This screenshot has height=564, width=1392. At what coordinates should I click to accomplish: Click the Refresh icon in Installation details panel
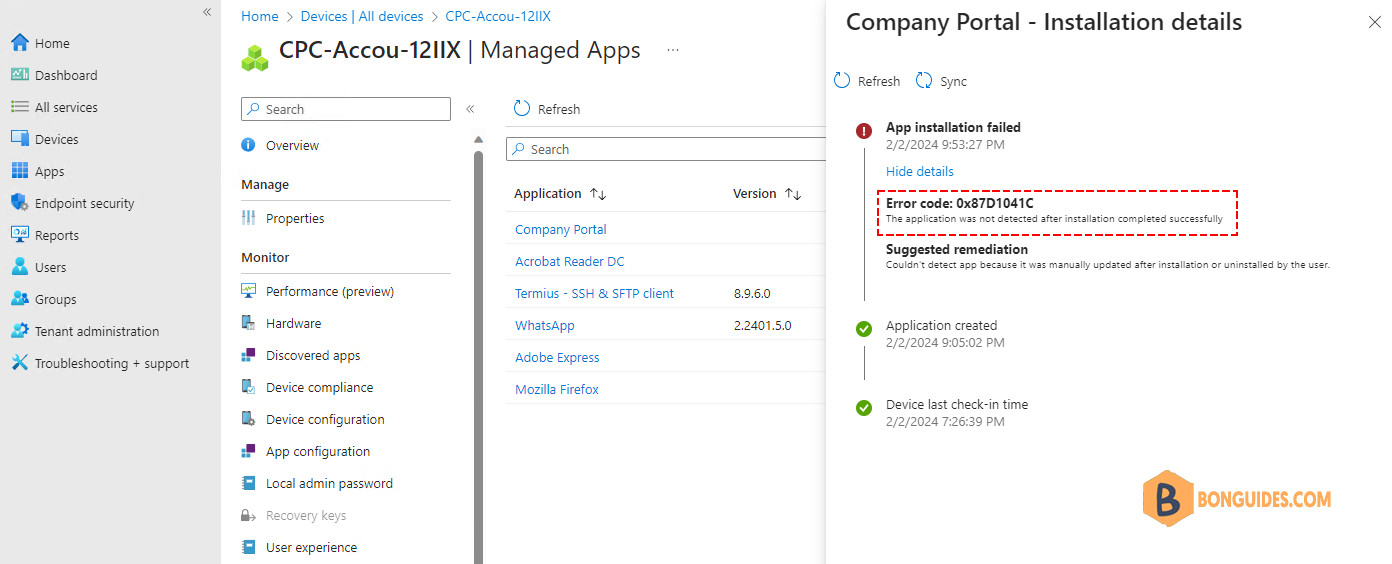[842, 81]
